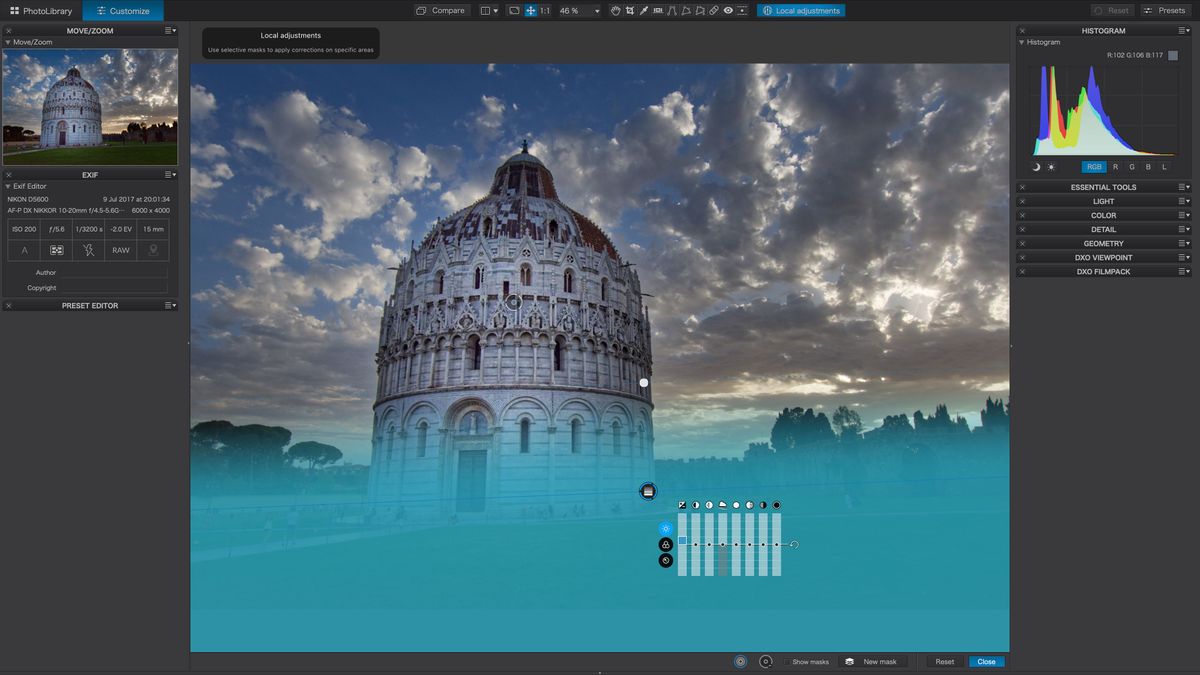Collapse the Exif Editor disclosure triangle
This screenshot has width=1200, height=675.
point(8,186)
